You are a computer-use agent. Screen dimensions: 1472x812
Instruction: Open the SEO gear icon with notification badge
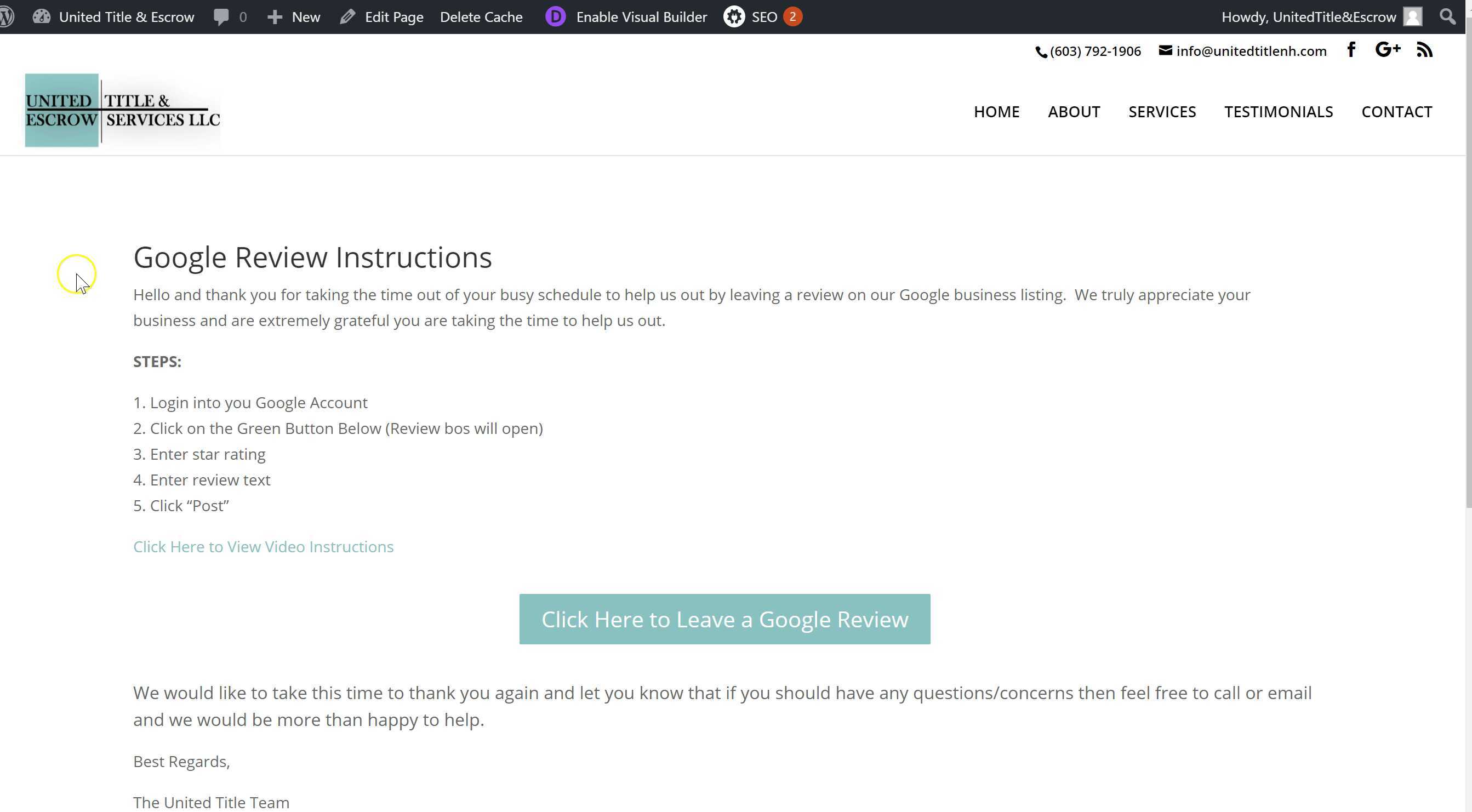click(734, 16)
